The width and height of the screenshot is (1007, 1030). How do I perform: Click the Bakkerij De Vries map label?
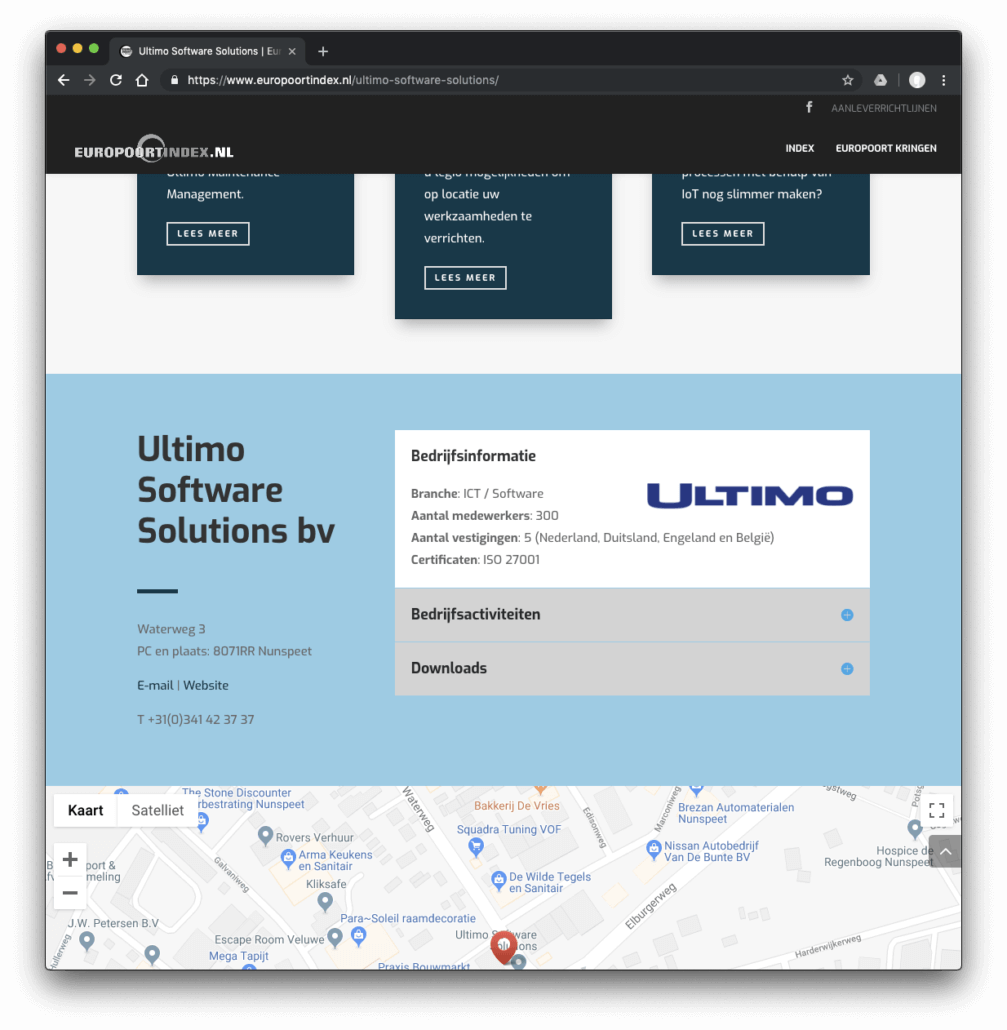tap(517, 806)
